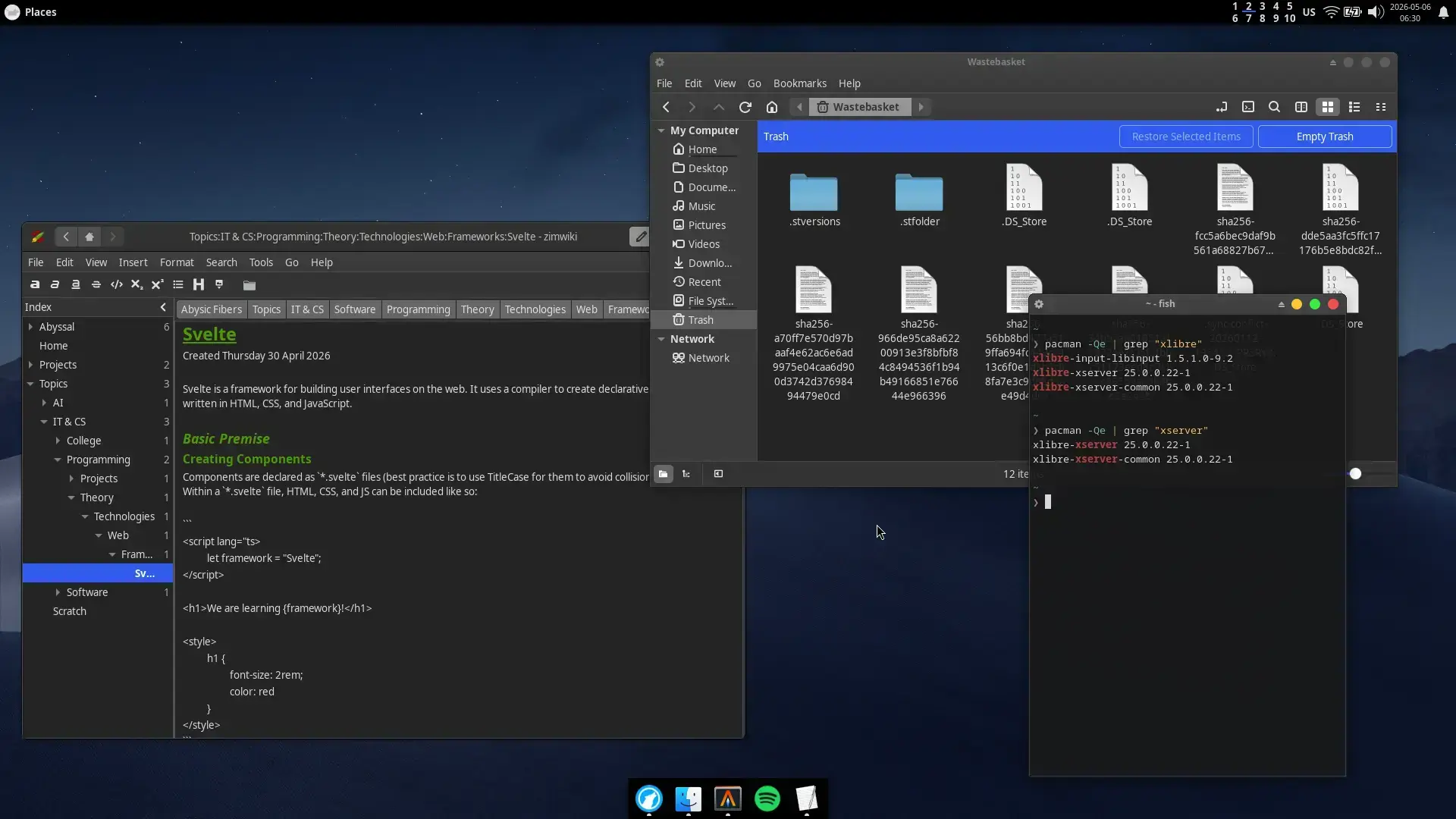This screenshot has height=819, width=1456.
Task: Open the fish terminal window menu gear
Action: [1039, 304]
